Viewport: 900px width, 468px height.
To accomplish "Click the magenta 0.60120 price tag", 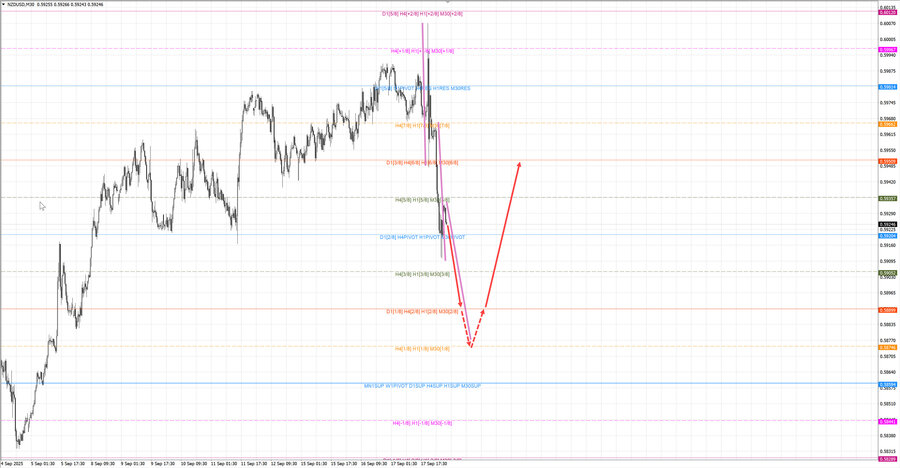I will pos(887,12).
